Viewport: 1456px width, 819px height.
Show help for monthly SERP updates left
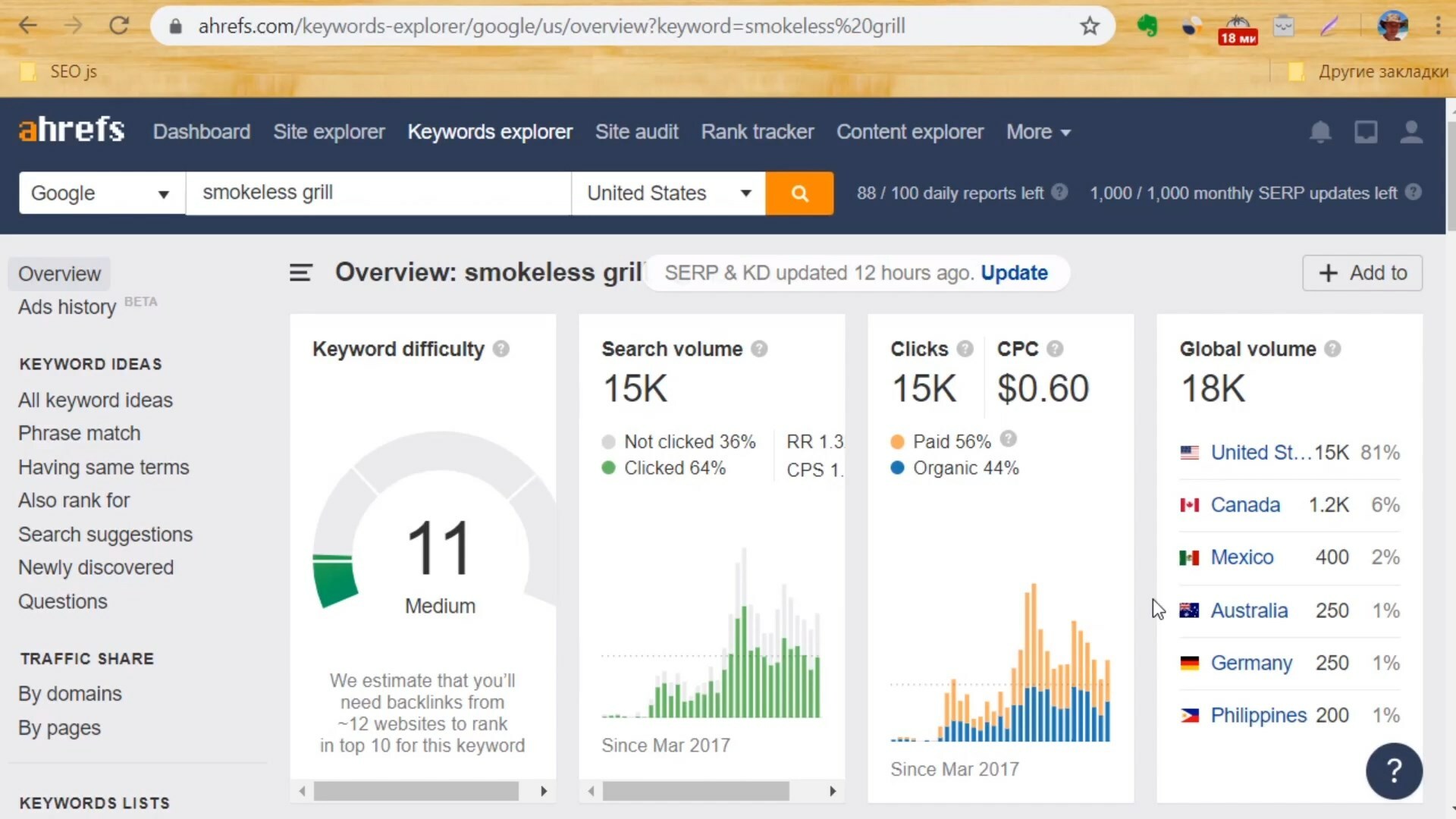tap(1414, 192)
